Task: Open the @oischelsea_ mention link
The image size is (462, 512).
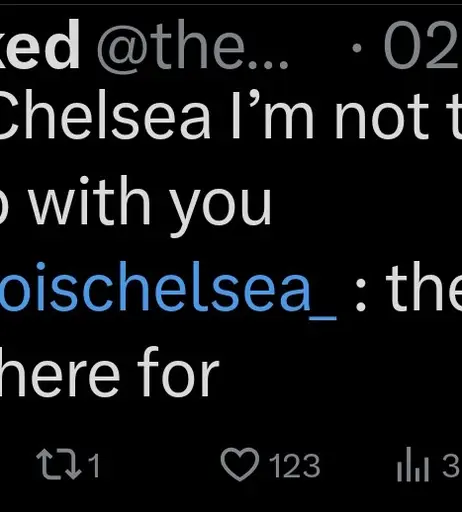Action: point(168,289)
